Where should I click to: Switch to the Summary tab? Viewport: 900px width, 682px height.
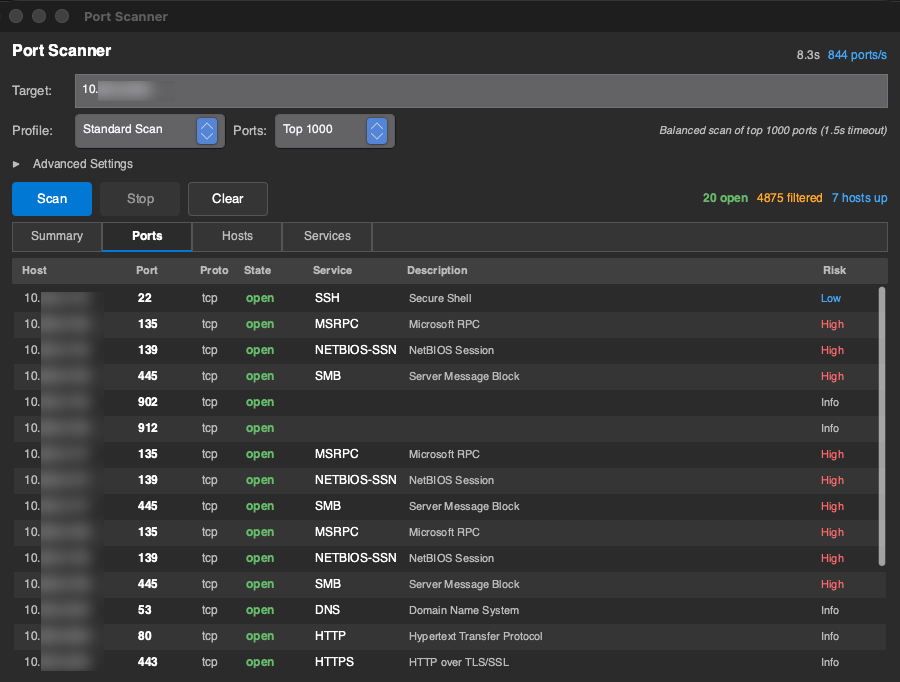point(57,237)
